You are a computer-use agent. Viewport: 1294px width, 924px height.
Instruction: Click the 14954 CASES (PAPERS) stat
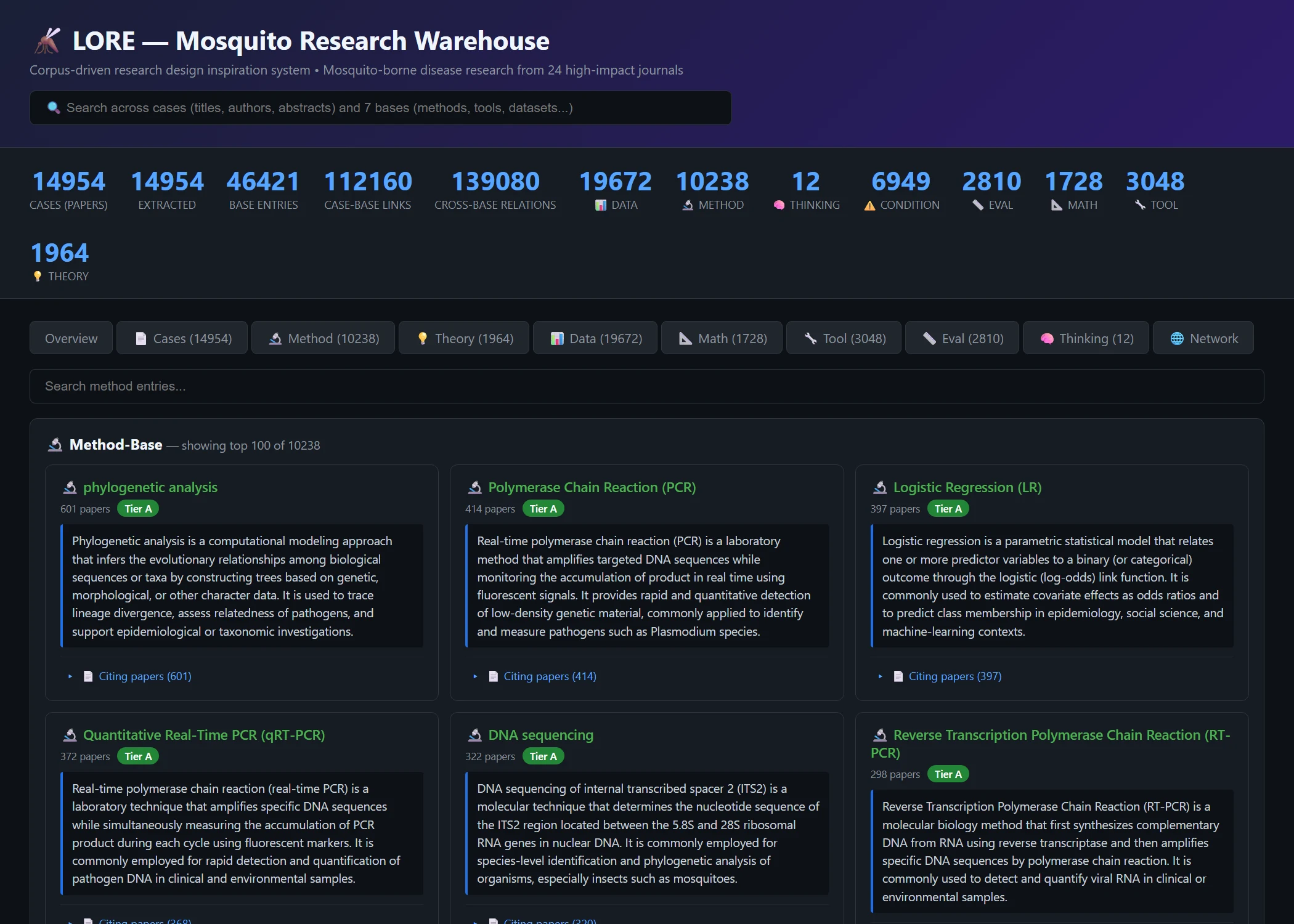(68, 190)
